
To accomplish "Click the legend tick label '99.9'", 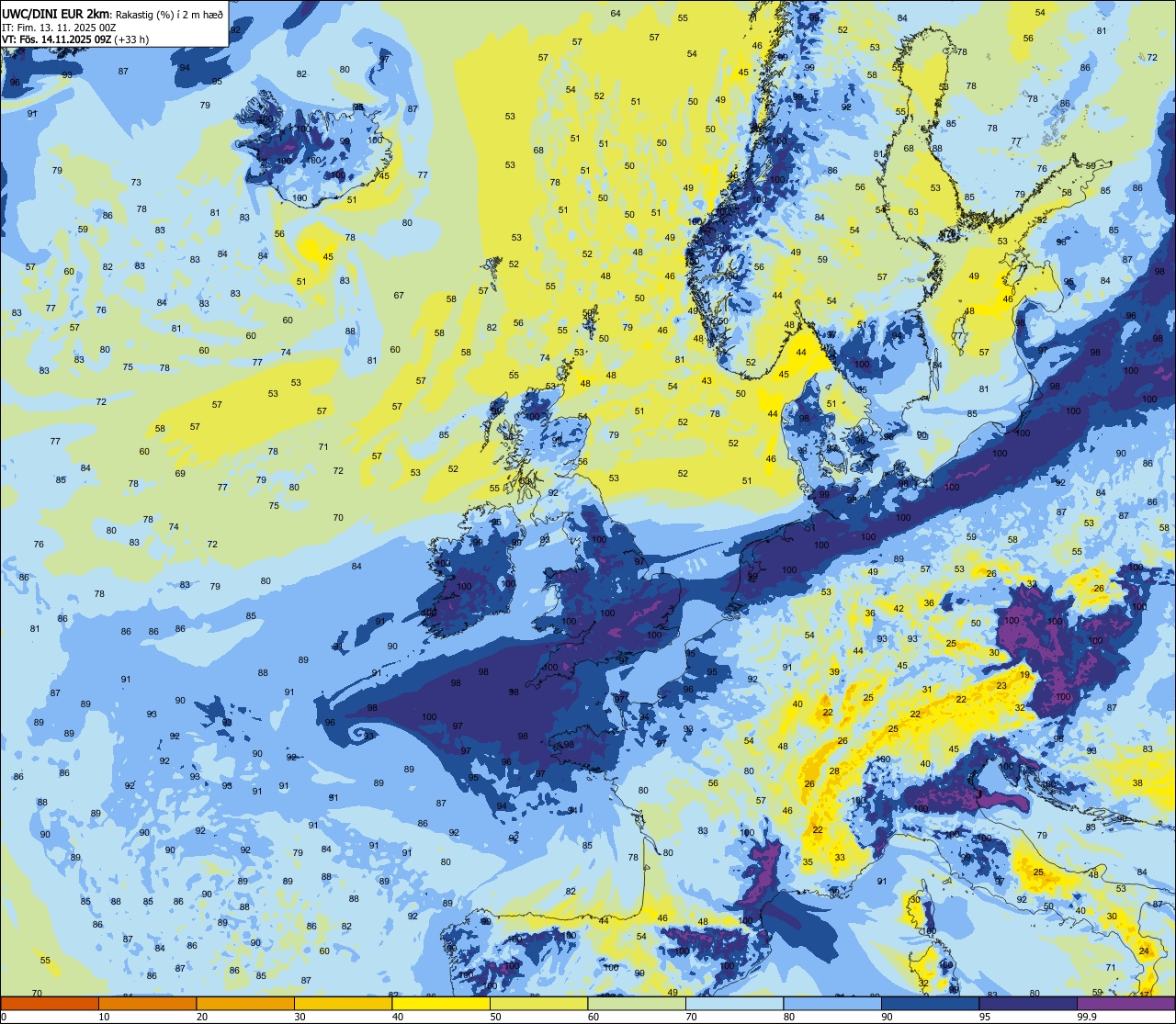I will (x=1087, y=1017).
